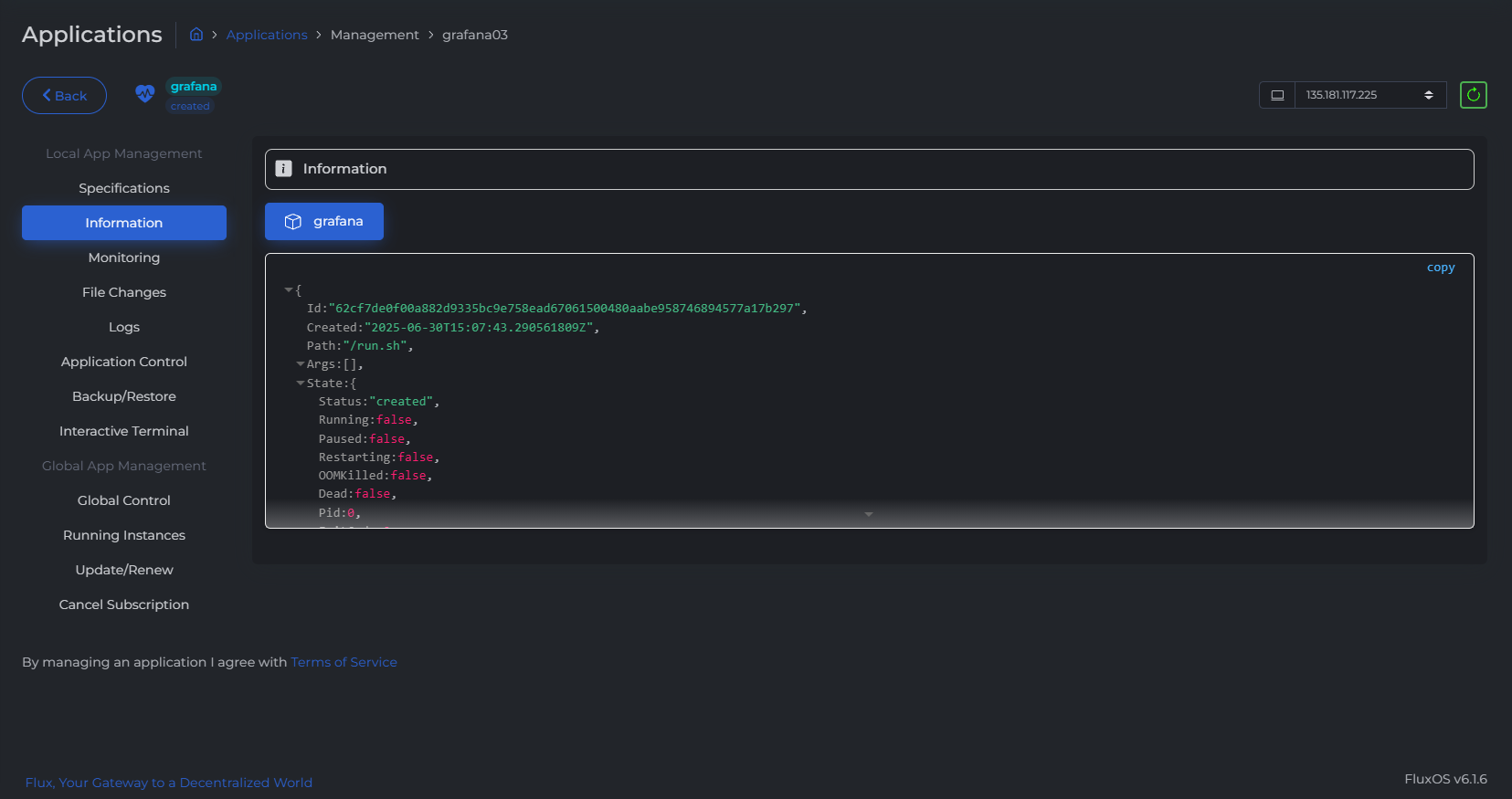This screenshot has height=799, width=1512.
Task: Select Monitoring in the sidebar
Action: coord(124,258)
